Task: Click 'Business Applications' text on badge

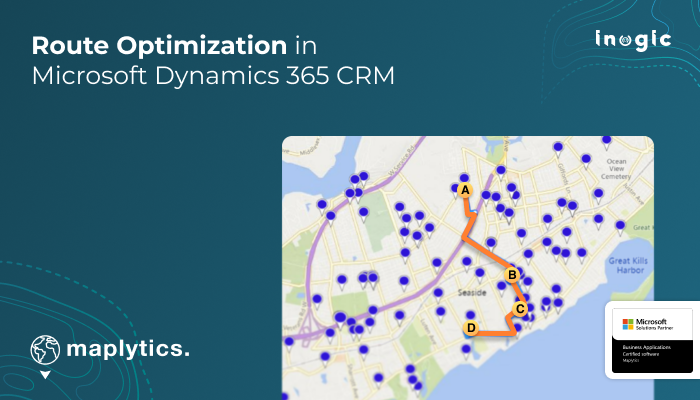Action: coord(646,347)
